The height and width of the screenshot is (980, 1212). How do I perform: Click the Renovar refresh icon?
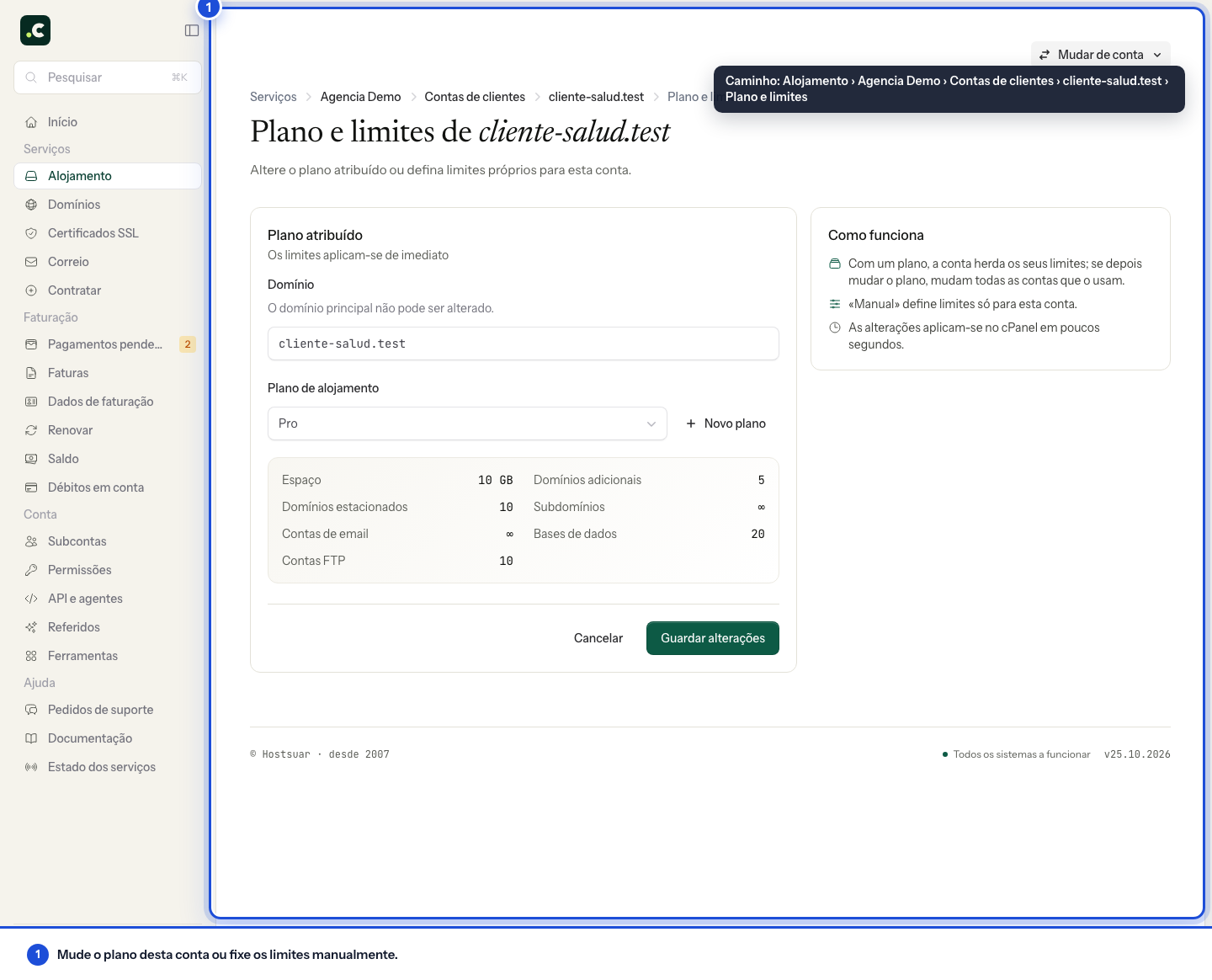click(31, 430)
